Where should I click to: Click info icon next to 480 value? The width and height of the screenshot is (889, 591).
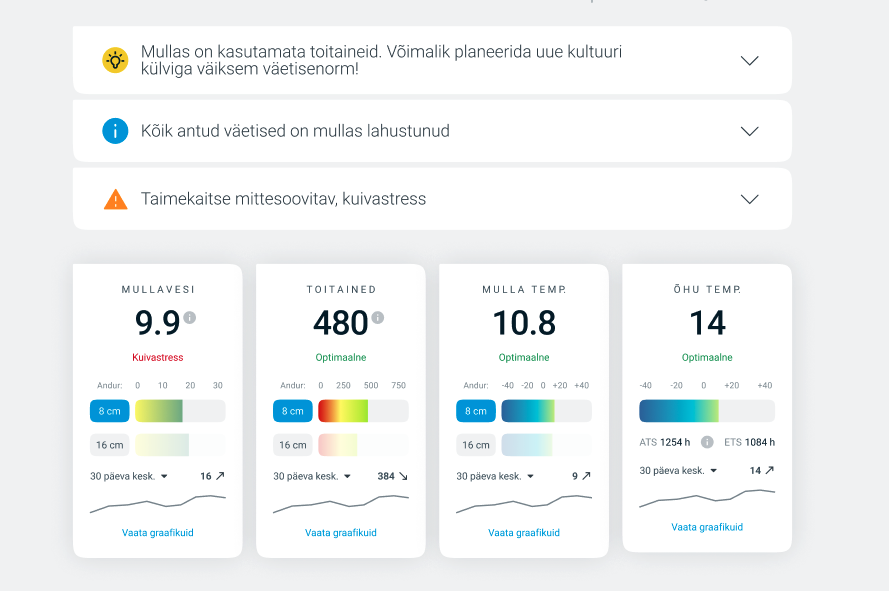(x=378, y=318)
